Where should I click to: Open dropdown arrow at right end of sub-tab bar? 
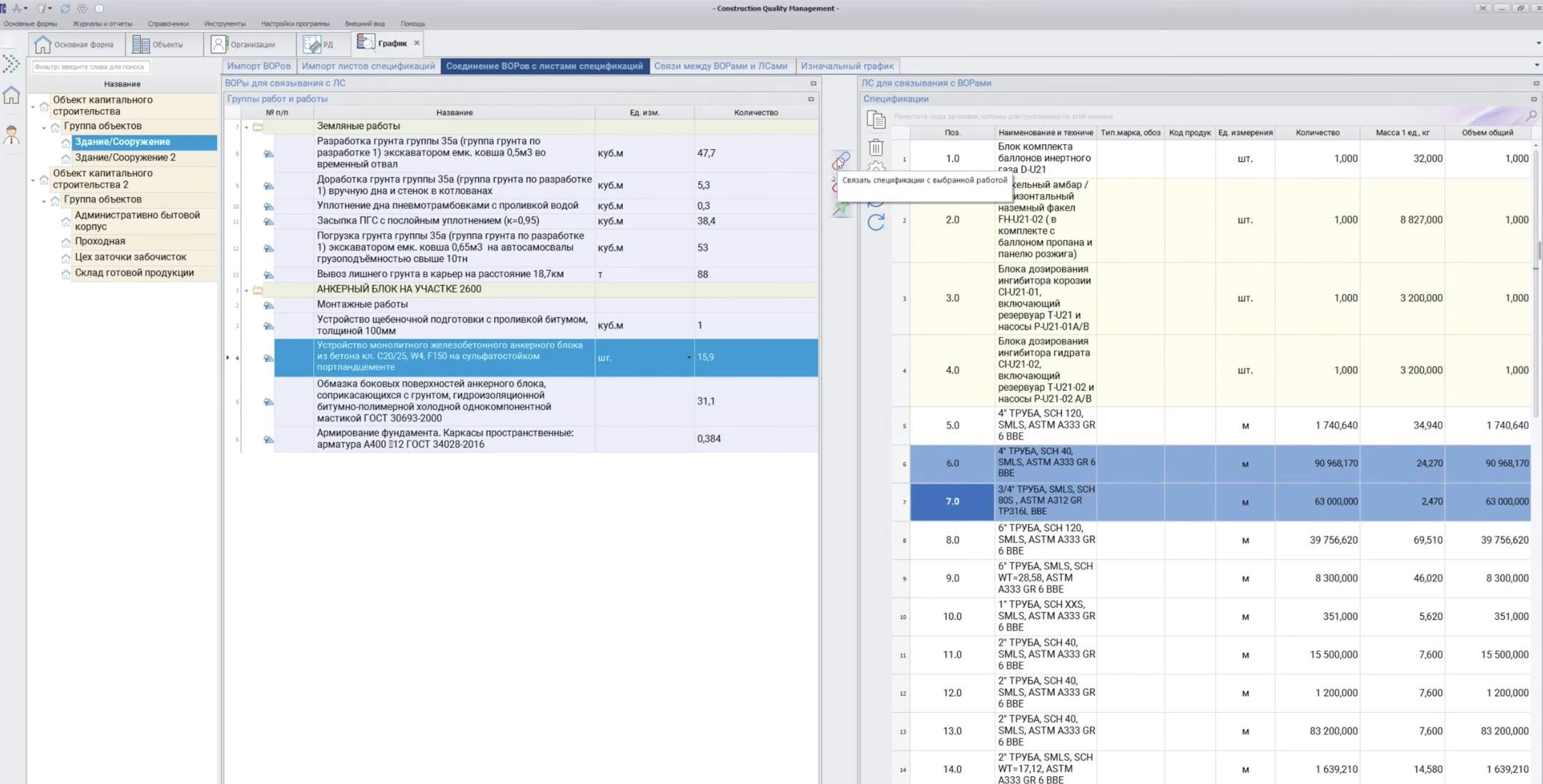1537,66
